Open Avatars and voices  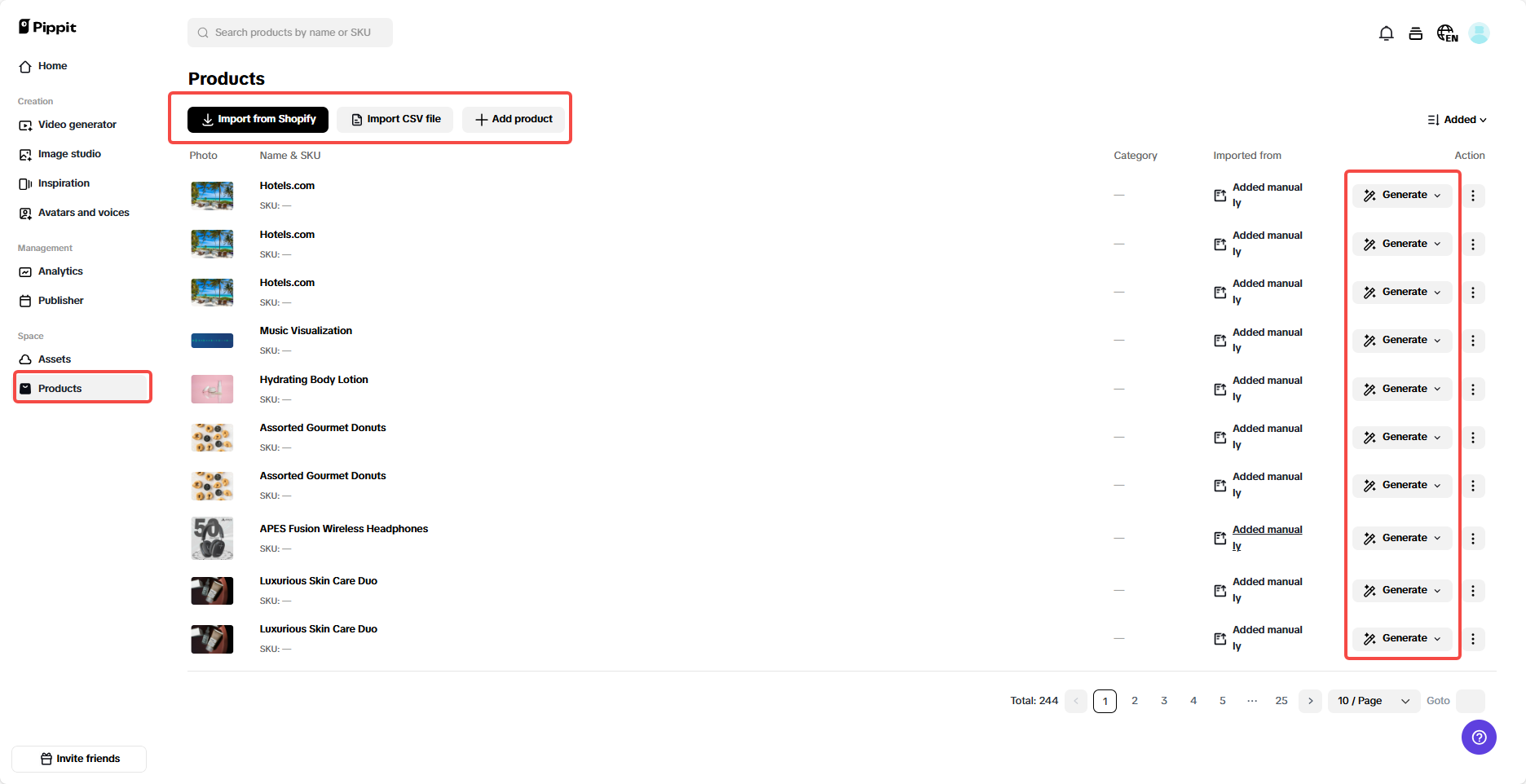click(x=83, y=212)
